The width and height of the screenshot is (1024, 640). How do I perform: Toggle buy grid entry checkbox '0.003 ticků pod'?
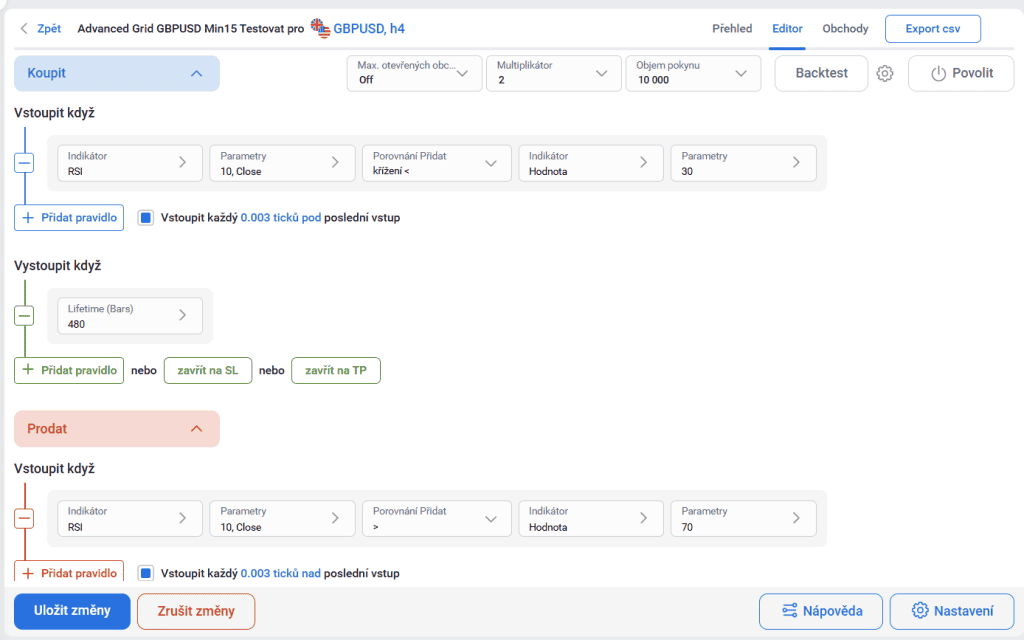tap(146, 217)
